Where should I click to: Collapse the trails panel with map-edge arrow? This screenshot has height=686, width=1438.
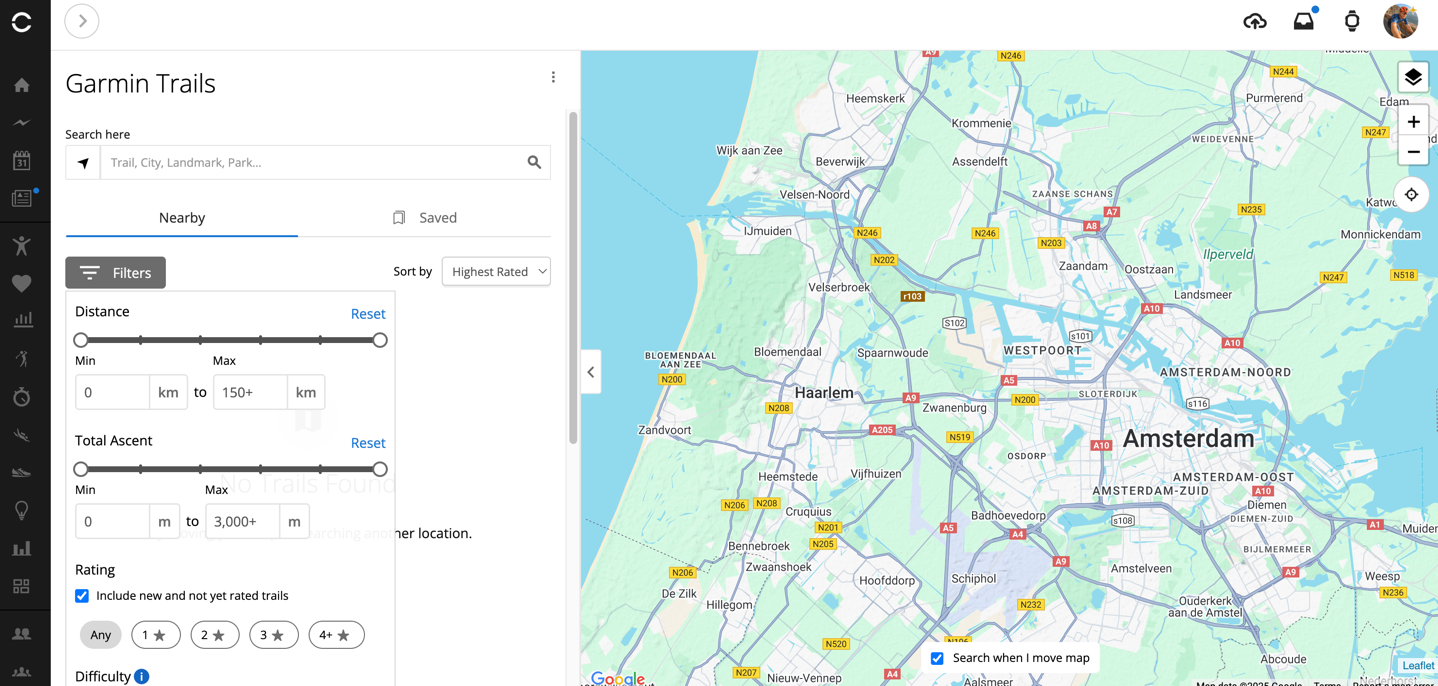coord(591,372)
